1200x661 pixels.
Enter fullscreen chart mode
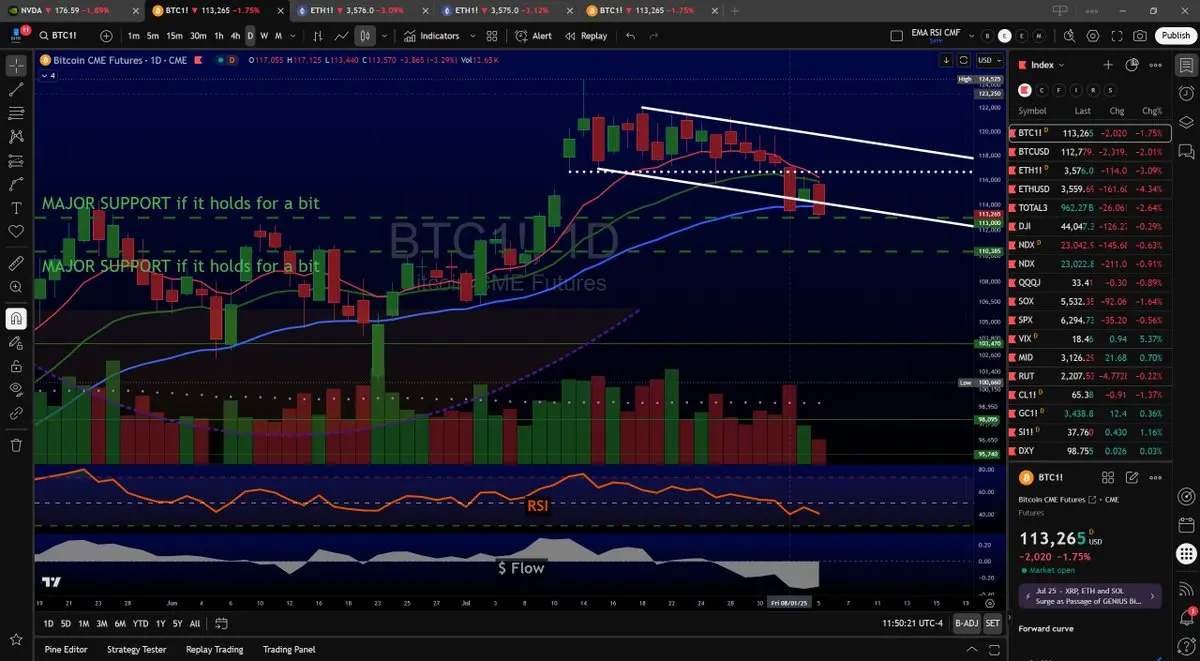1116,35
